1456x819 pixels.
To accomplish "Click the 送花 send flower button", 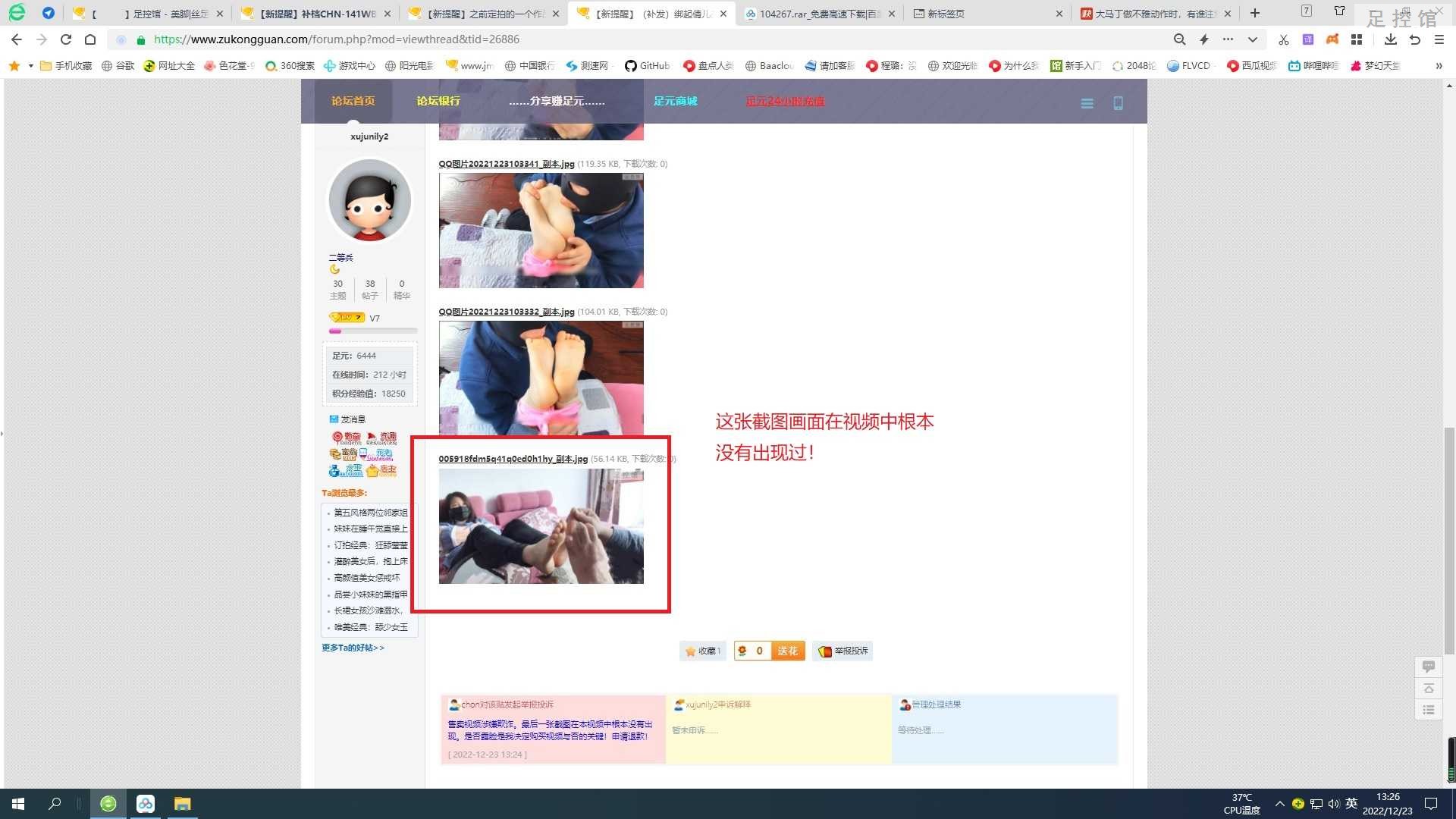I will (x=787, y=651).
